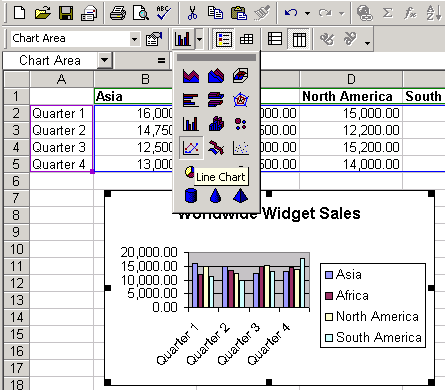Plot series By Column
The image size is (445, 390).
299,39
